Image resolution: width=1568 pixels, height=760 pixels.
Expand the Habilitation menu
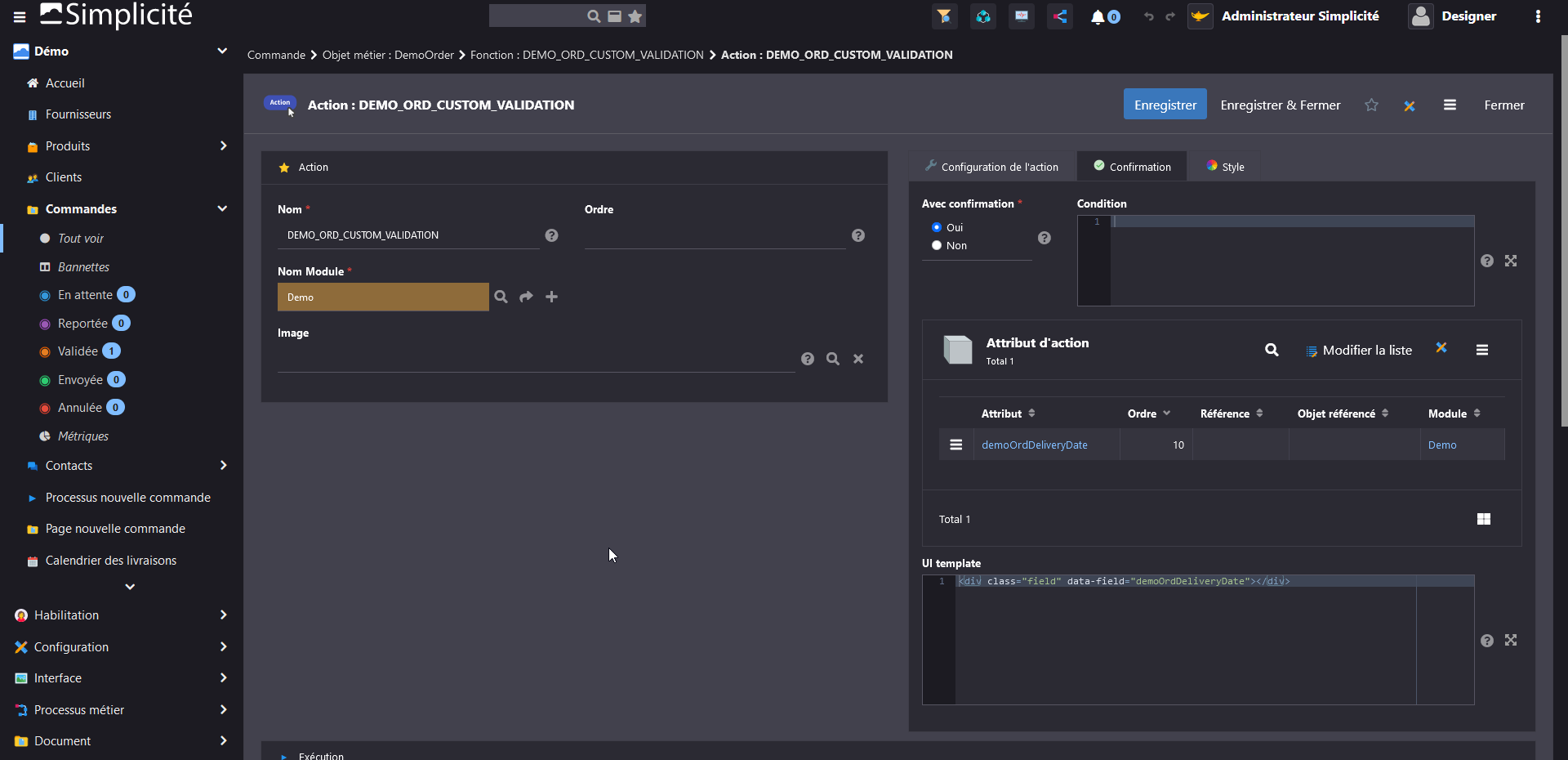click(223, 615)
